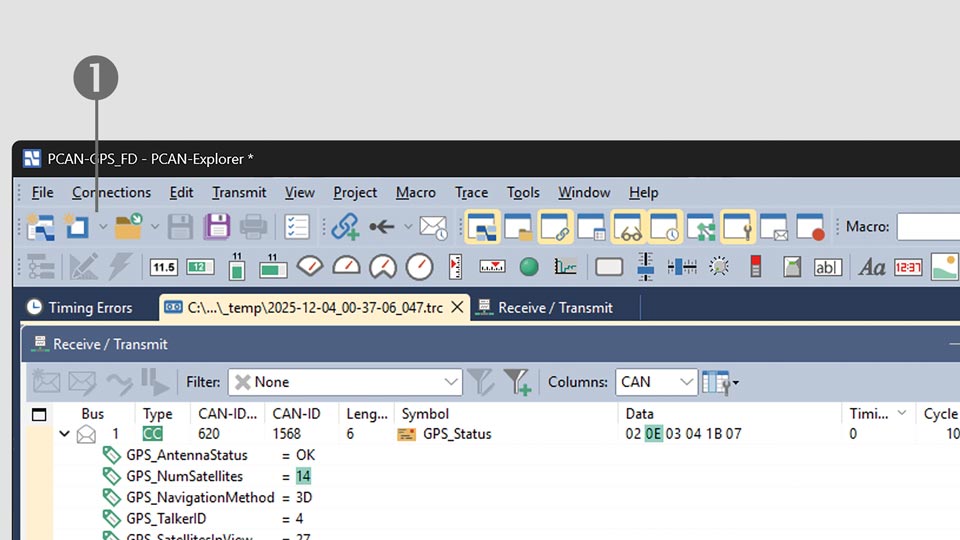This screenshot has width=960, height=540.
Task: Toggle the Connections window button with link
Action: click(x=555, y=227)
